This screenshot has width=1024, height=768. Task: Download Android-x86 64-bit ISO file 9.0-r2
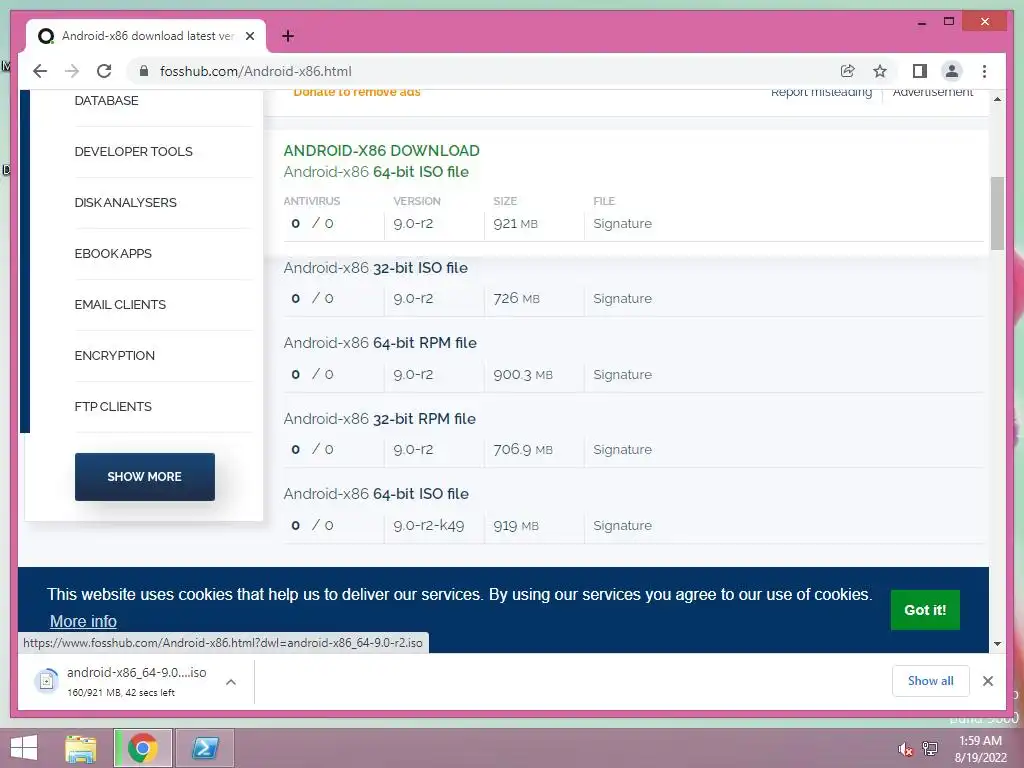[x=376, y=172]
